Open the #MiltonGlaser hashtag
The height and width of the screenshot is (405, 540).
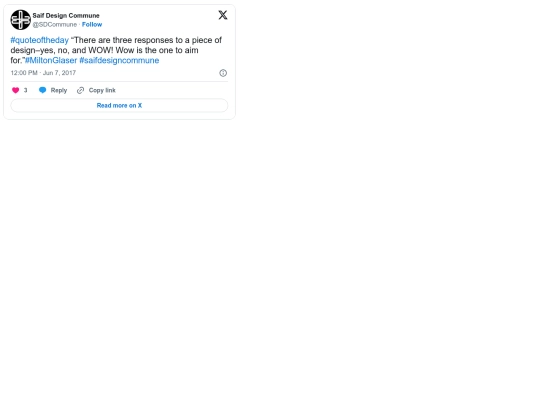pos(51,60)
